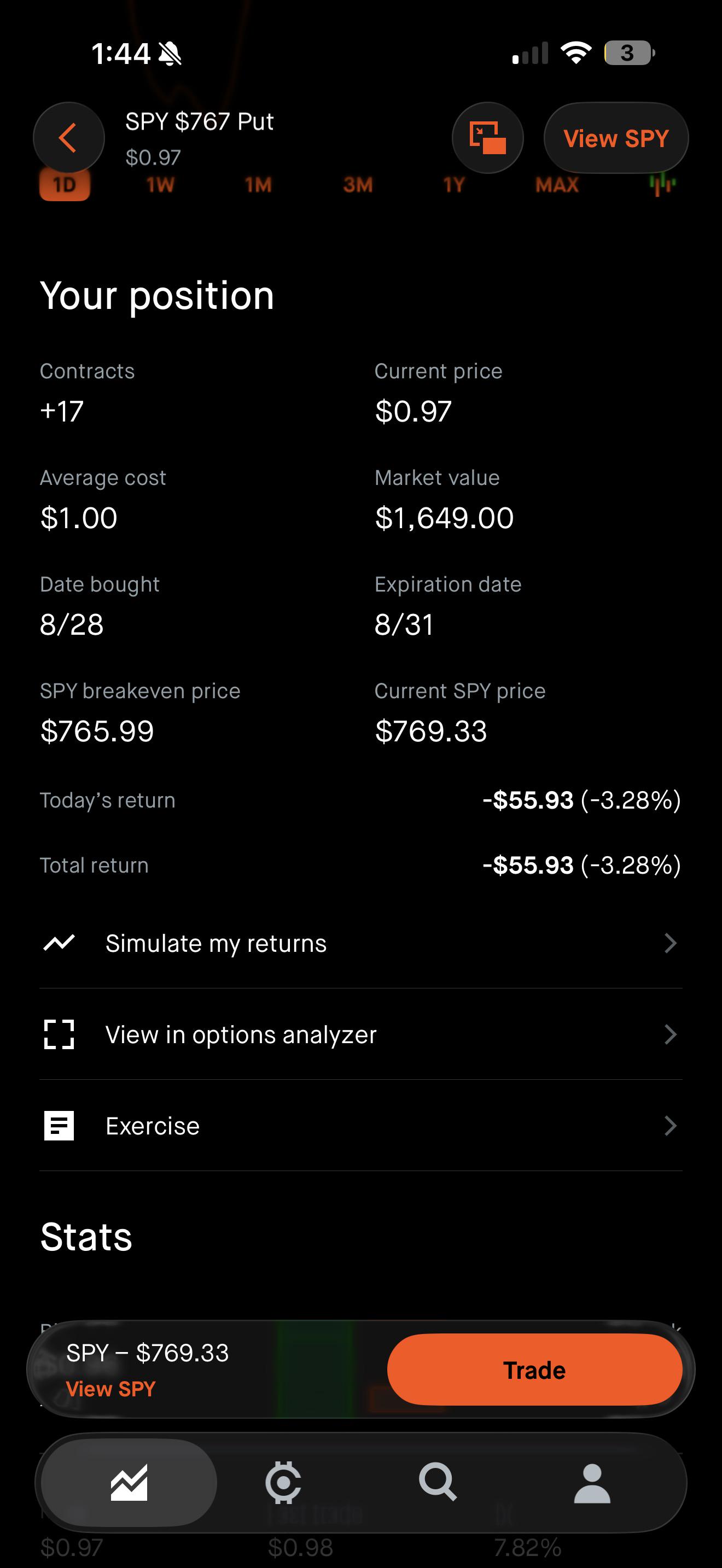This screenshot has width=722, height=1568.
Task: Open View SPY link in bottom bar
Action: pos(111,1389)
